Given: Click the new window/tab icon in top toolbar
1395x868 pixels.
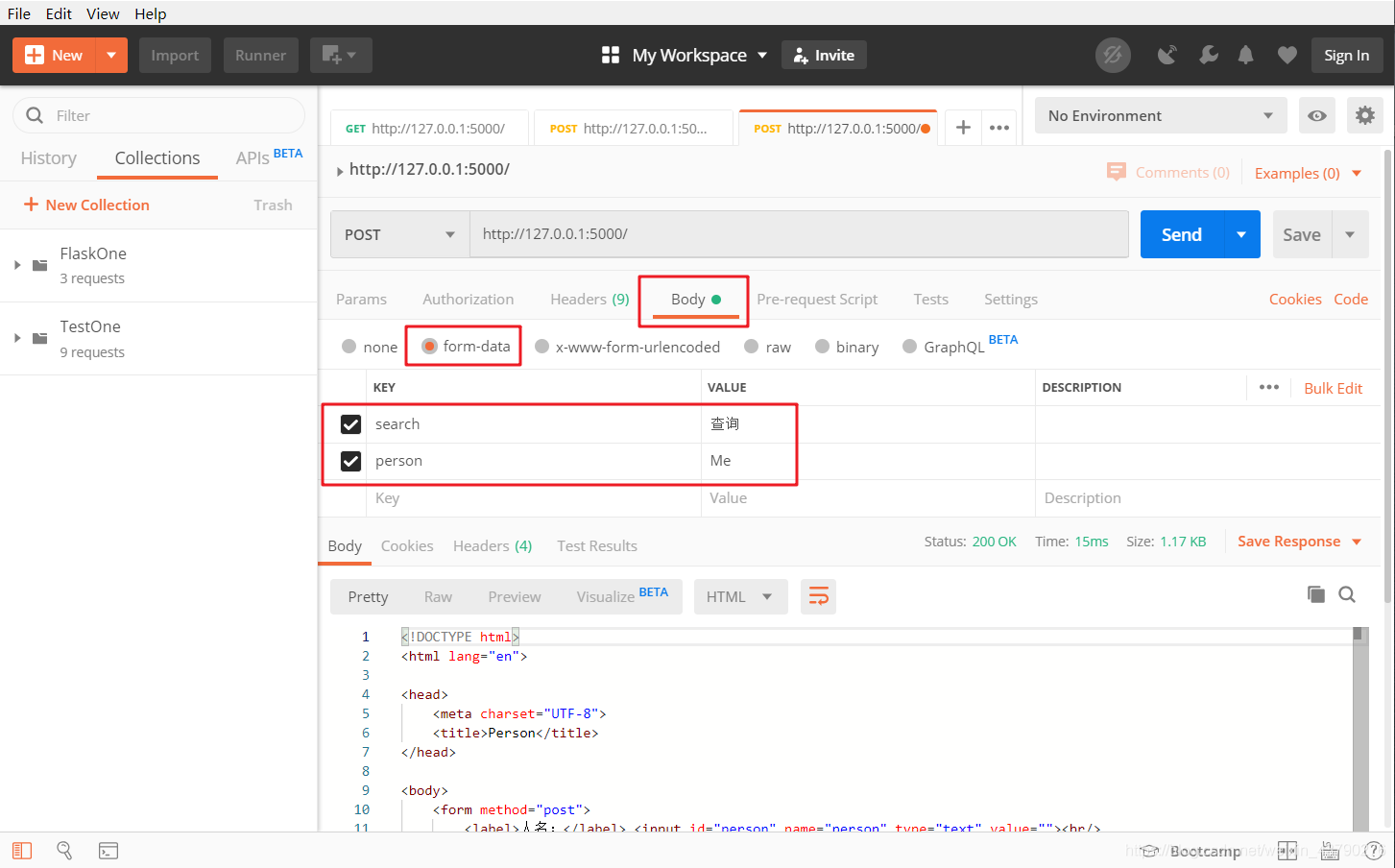Looking at the screenshot, I should point(340,55).
